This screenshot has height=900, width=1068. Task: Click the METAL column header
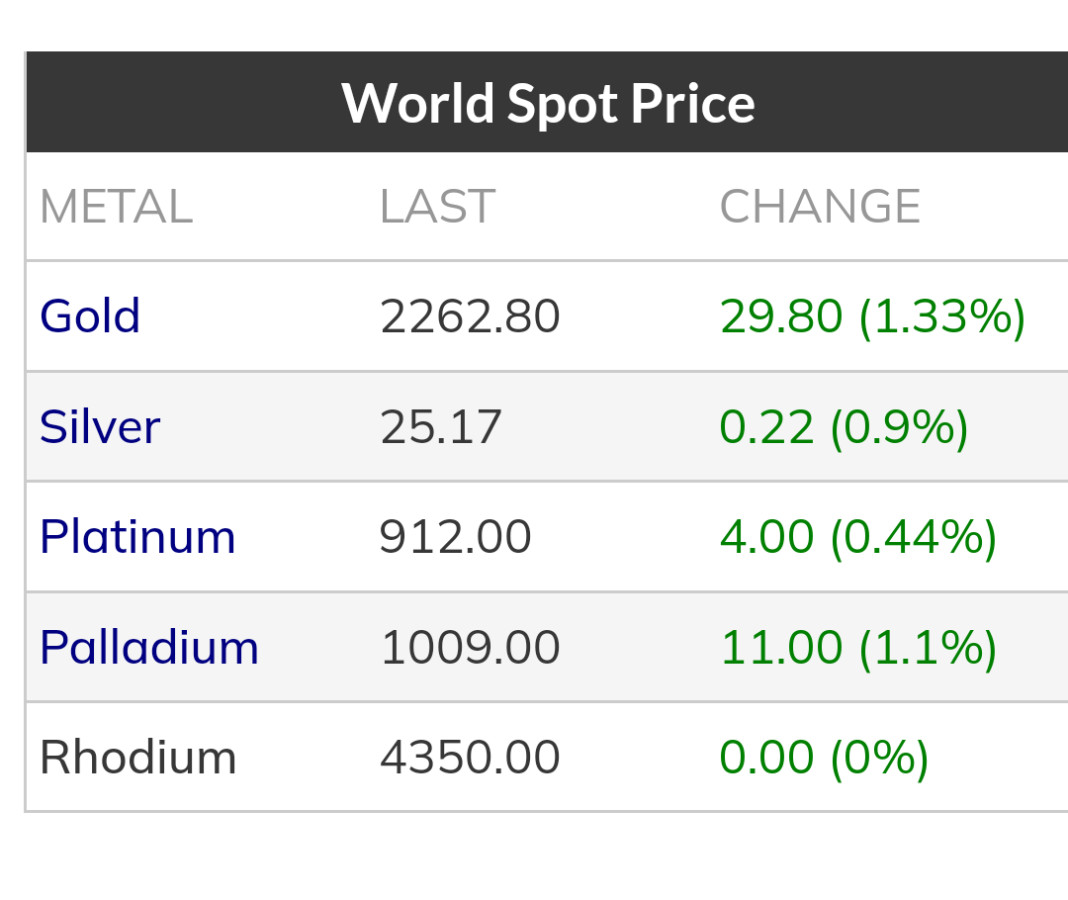coord(116,207)
